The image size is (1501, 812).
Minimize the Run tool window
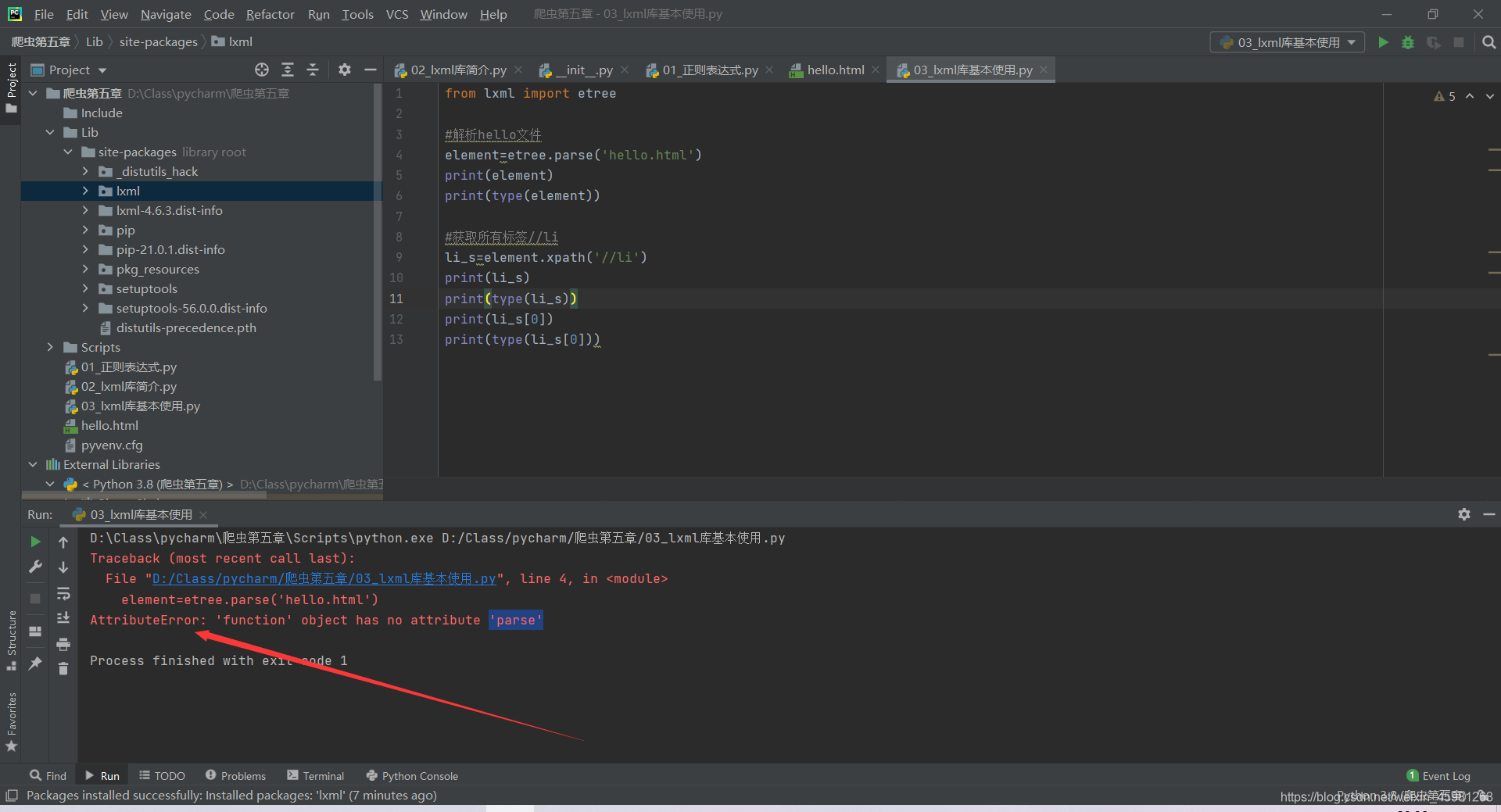click(1488, 514)
